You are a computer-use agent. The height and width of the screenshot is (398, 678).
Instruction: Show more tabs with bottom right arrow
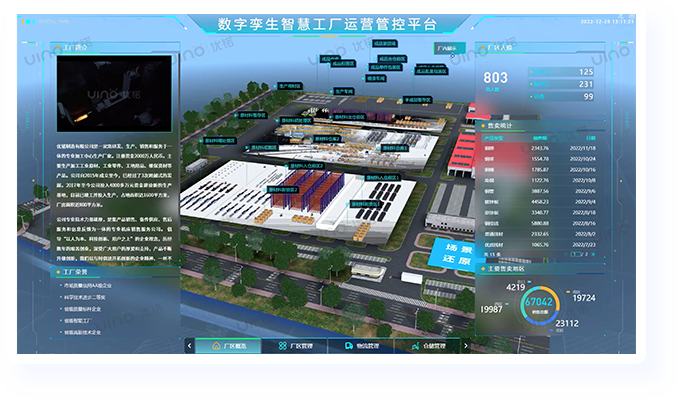click(x=466, y=346)
